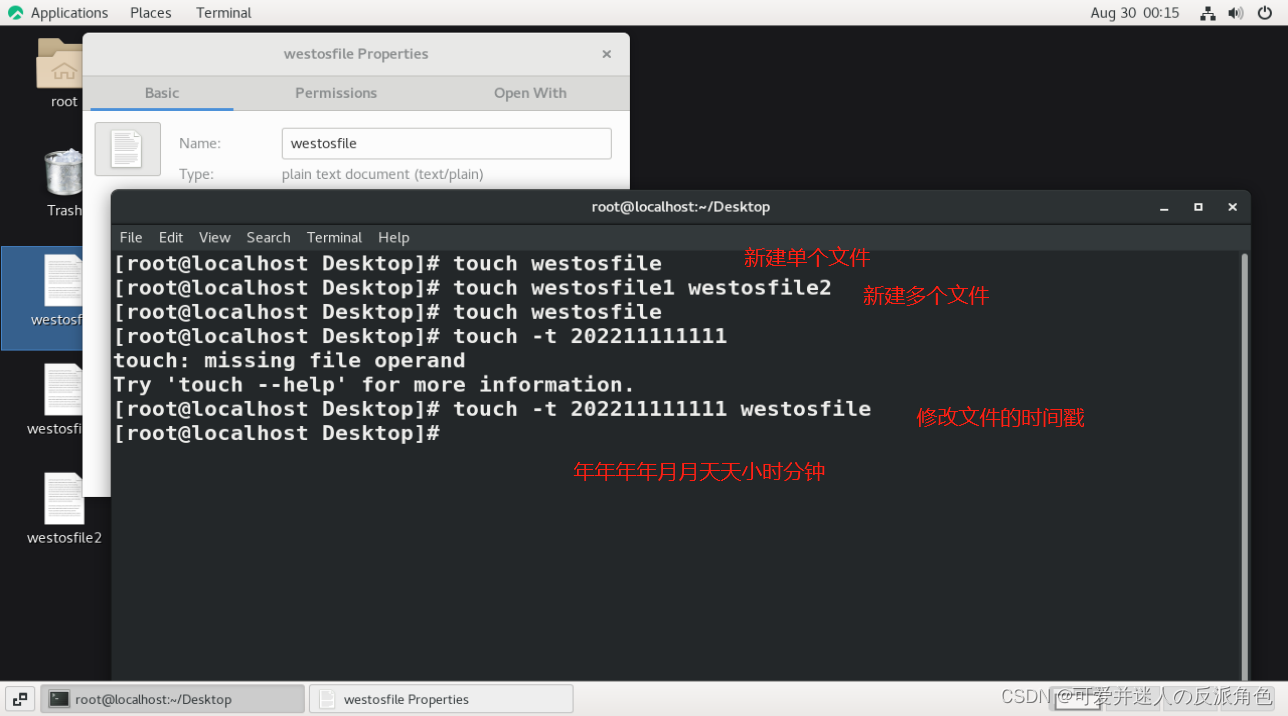Click the power icon in top bar
The height and width of the screenshot is (716, 1288).
(1264, 13)
